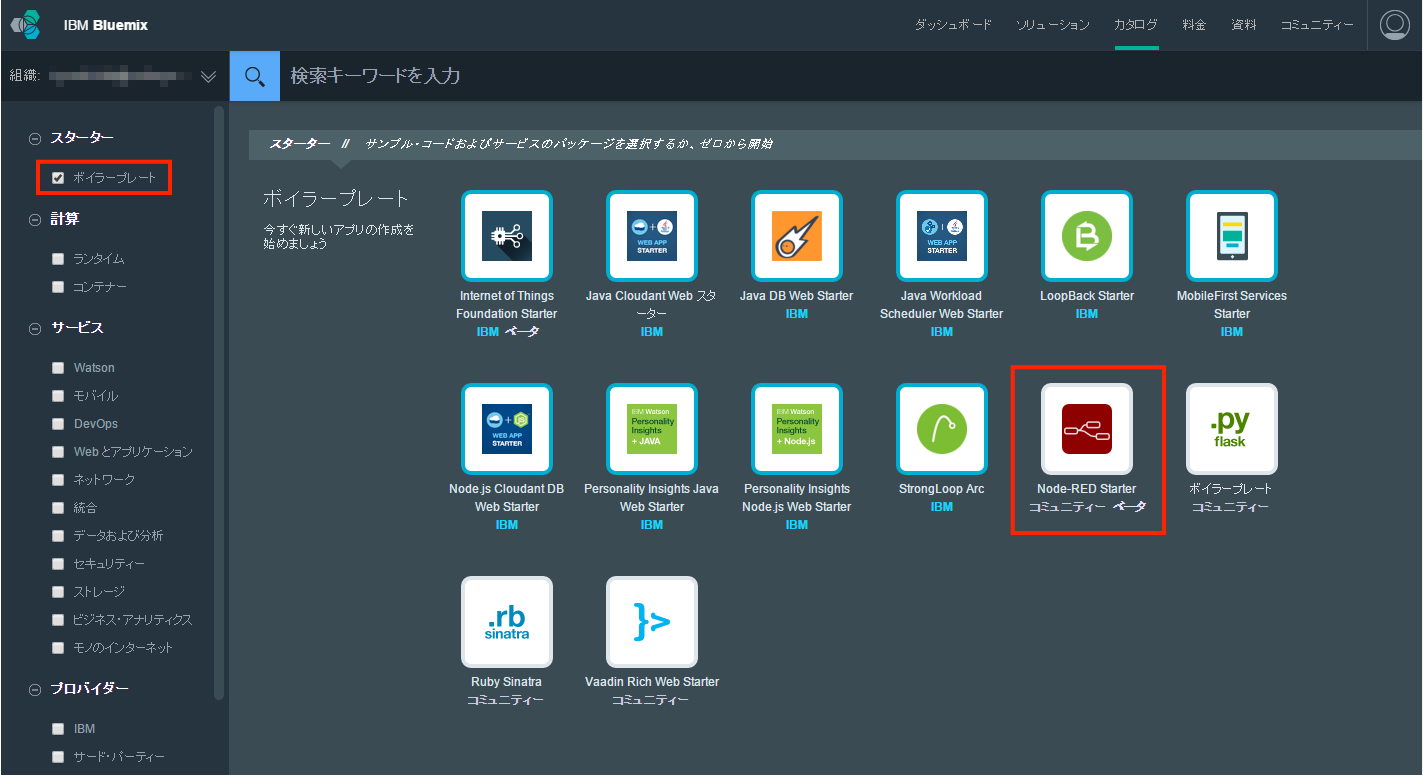This screenshot has height=776, width=1423.
Task: Choose the StrongLoop Arc icon
Action: click(942, 429)
